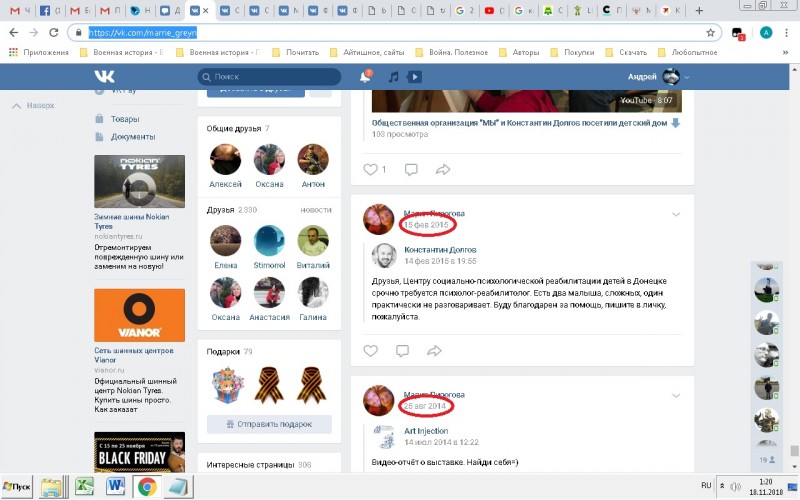
Task: Open Товары in the left menu
Action: (x=125, y=118)
